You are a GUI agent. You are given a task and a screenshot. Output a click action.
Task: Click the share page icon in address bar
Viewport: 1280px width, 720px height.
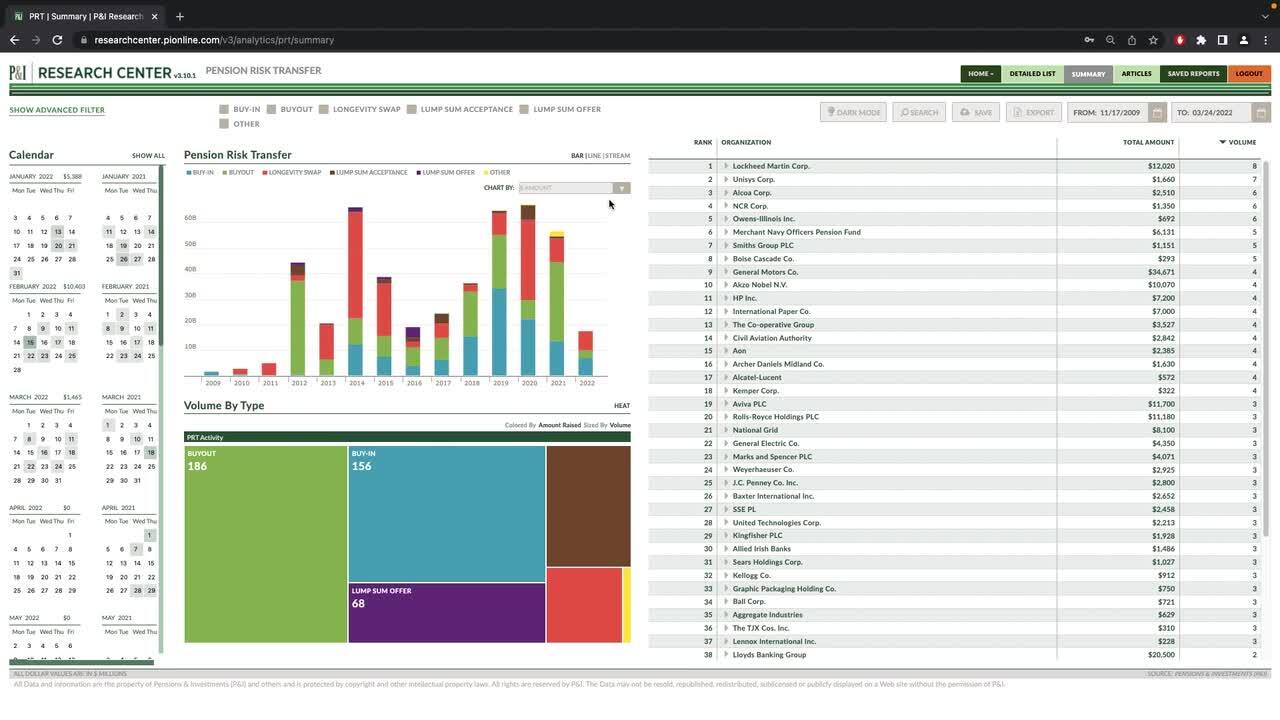(x=1132, y=40)
